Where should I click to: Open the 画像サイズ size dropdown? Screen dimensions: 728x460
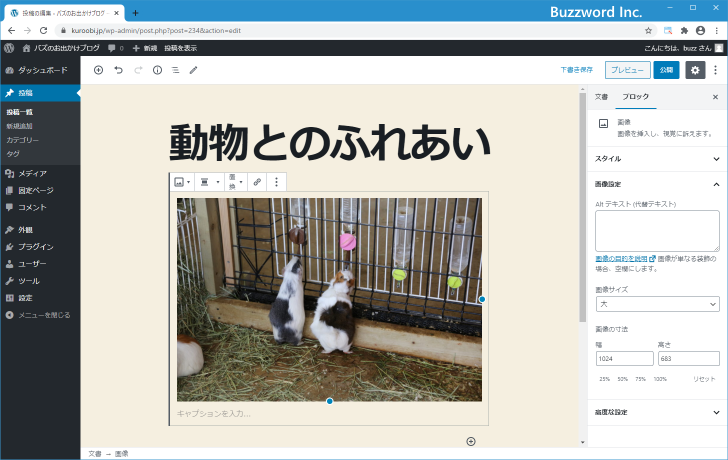tap(657, 304)
